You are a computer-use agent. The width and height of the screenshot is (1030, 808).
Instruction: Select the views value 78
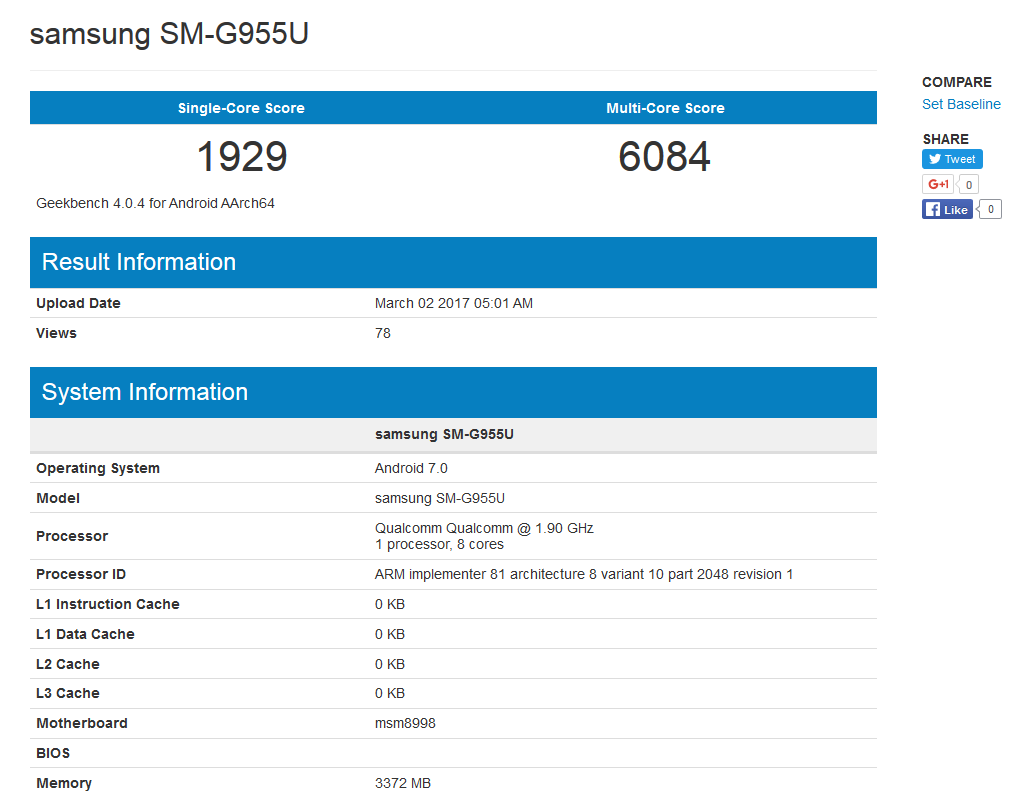pyautogui.click(x=382, y=333)
